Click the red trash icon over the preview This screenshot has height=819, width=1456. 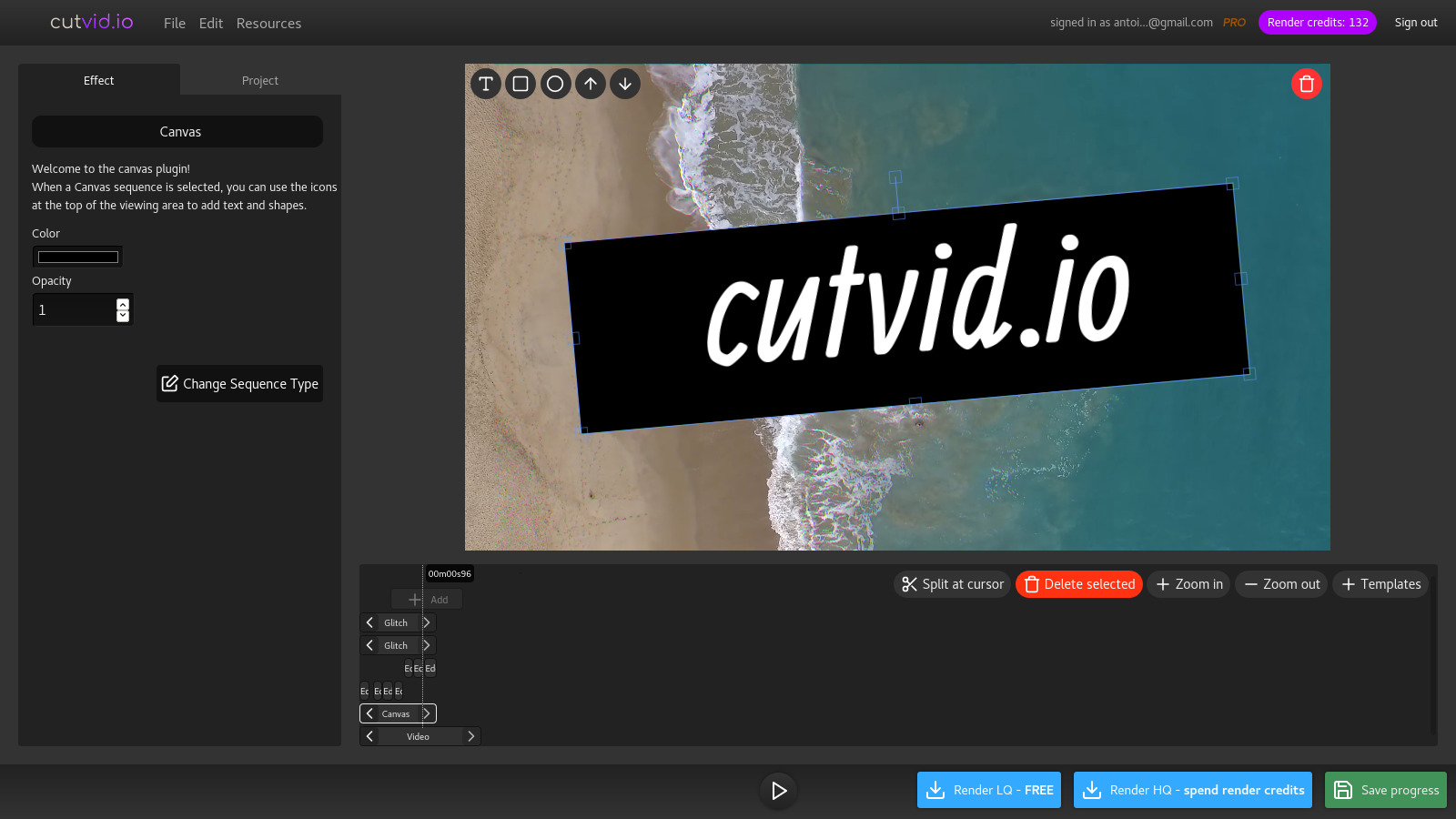(x=1307, y=84)
